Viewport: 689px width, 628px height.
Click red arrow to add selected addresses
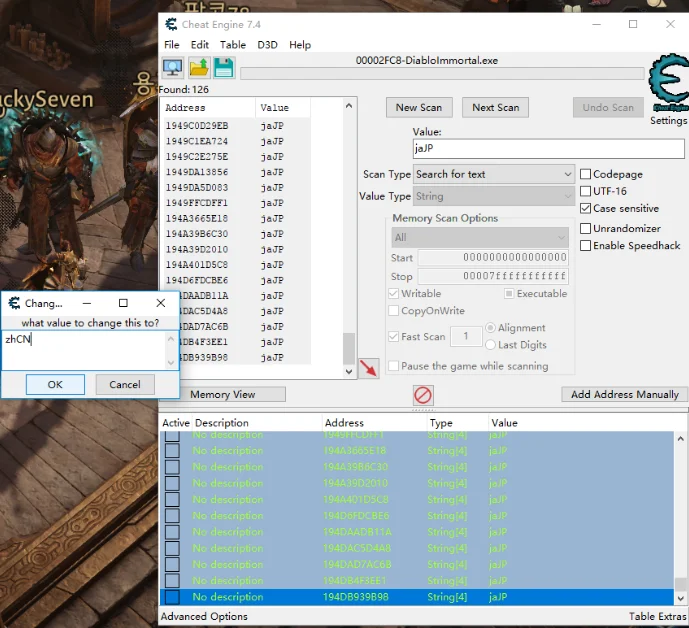tap(369, 368)
